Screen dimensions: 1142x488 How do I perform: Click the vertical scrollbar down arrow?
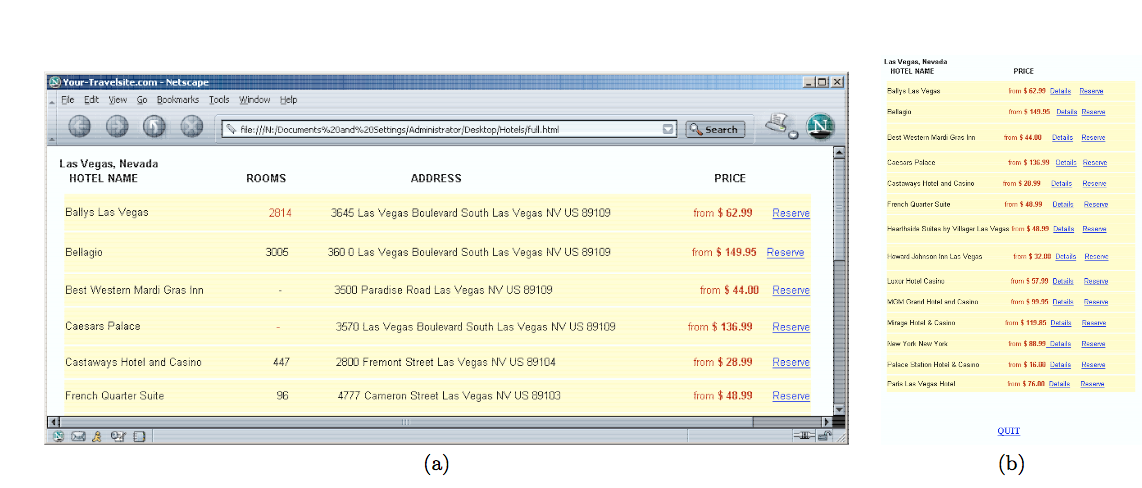coord(838,409)
